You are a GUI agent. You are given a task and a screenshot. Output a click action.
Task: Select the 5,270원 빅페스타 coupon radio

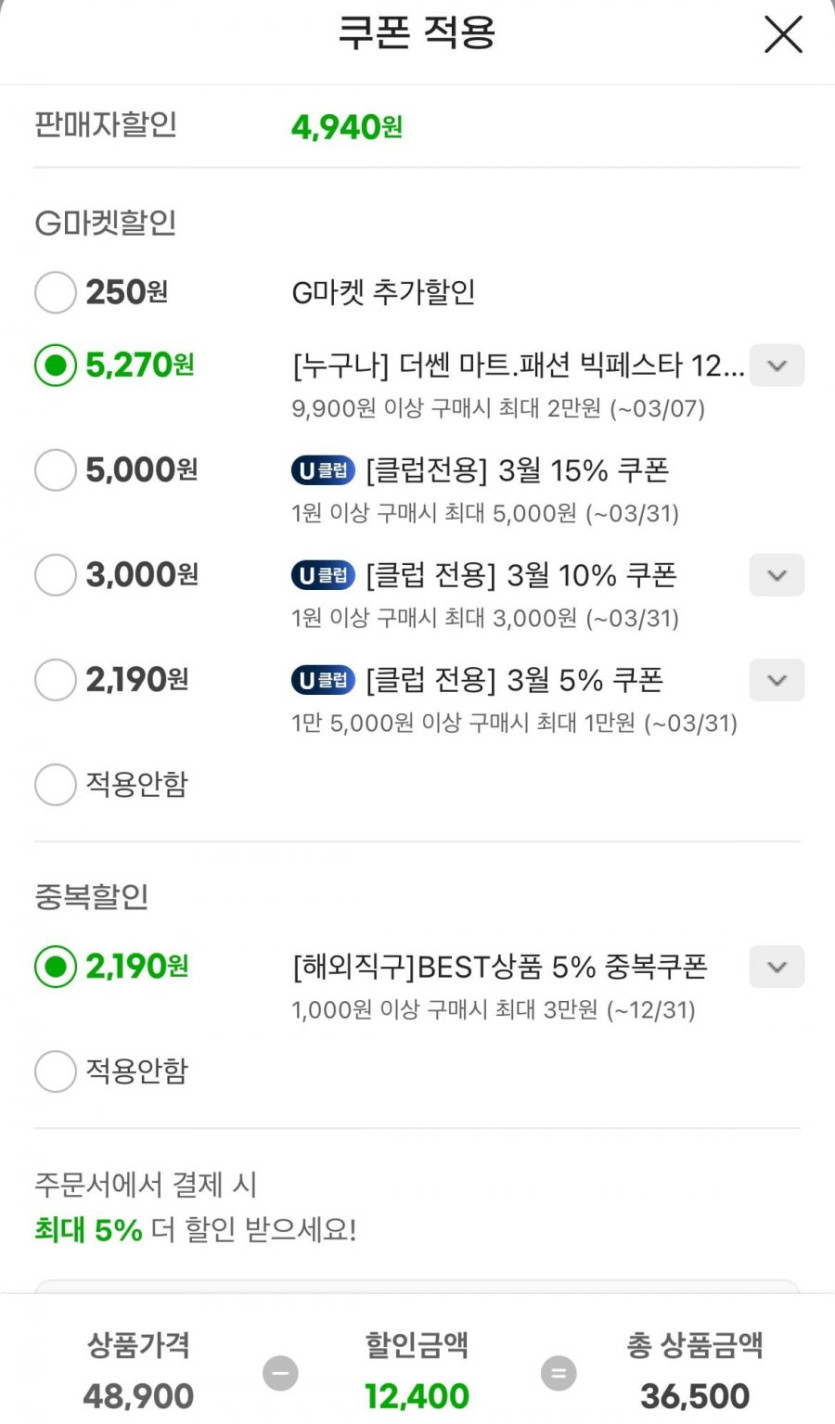pos(55,366)
